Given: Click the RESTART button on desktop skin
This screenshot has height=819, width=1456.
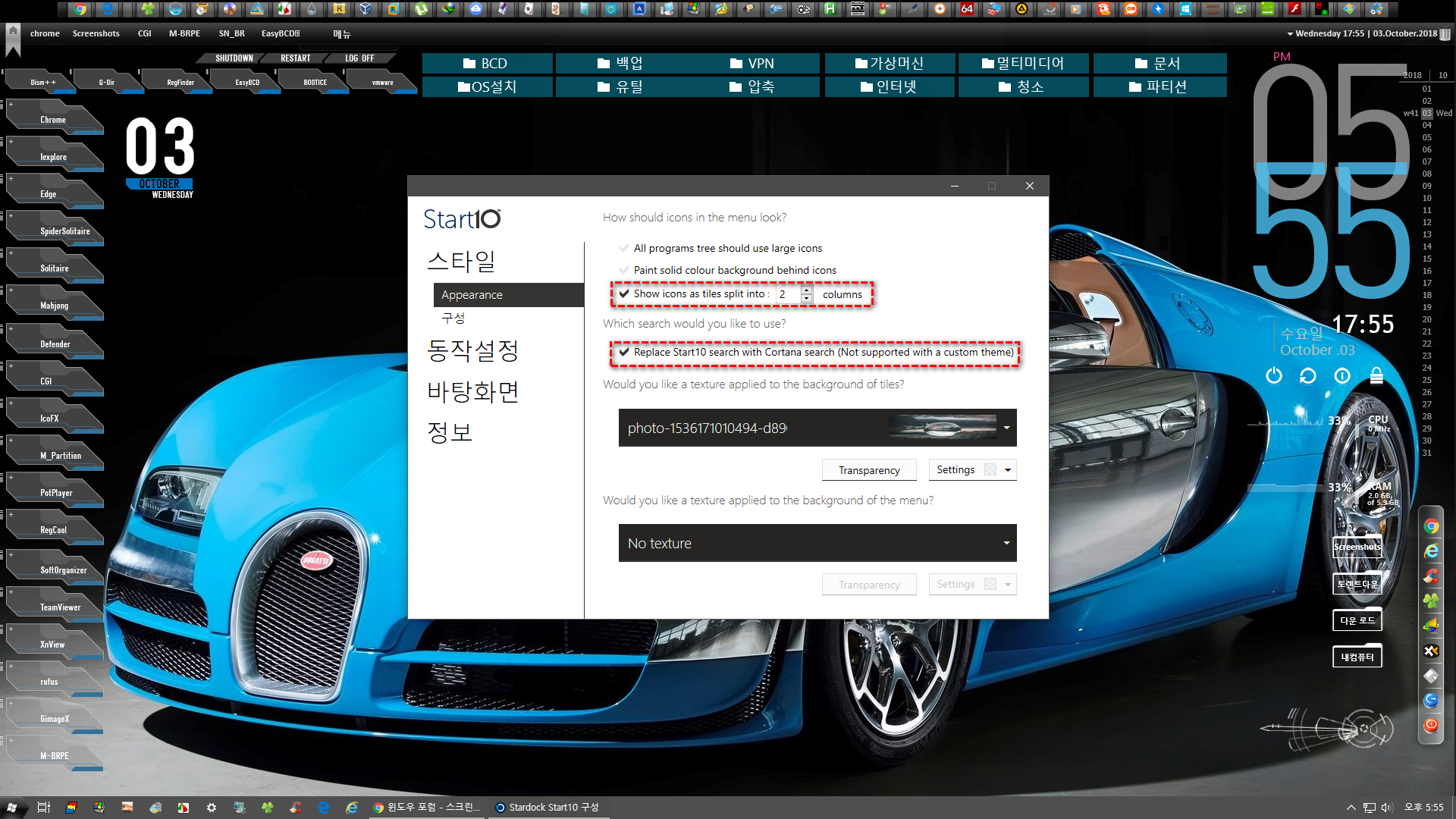Looking at the screenshot, I should point(296,58).
